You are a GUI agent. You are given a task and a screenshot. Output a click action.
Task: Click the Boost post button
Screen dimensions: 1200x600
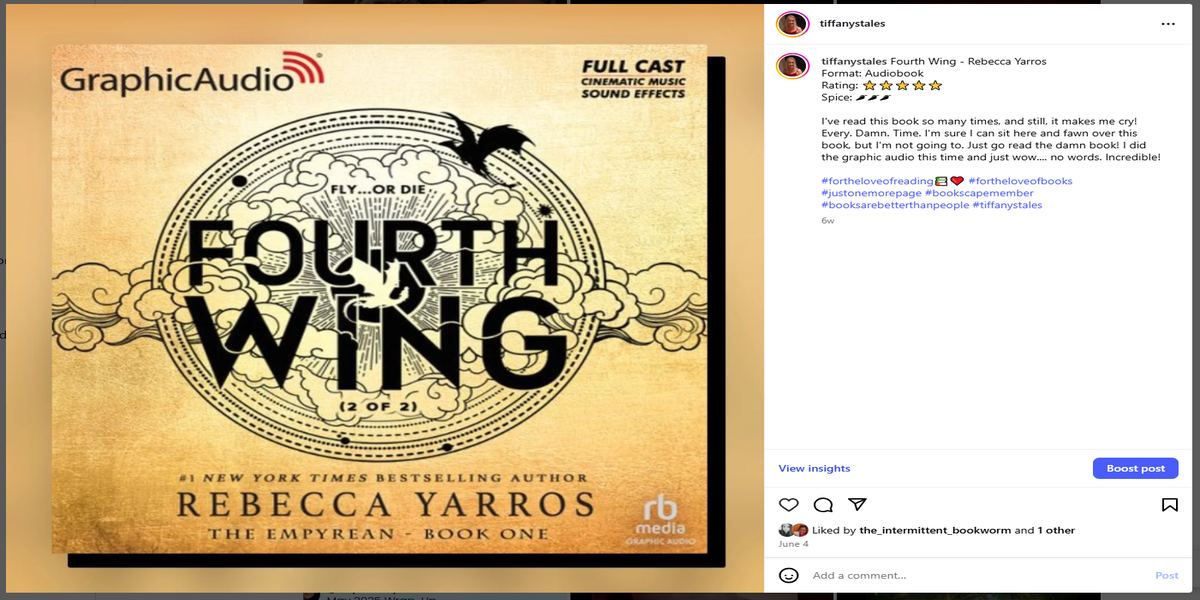pos(1136,468)
